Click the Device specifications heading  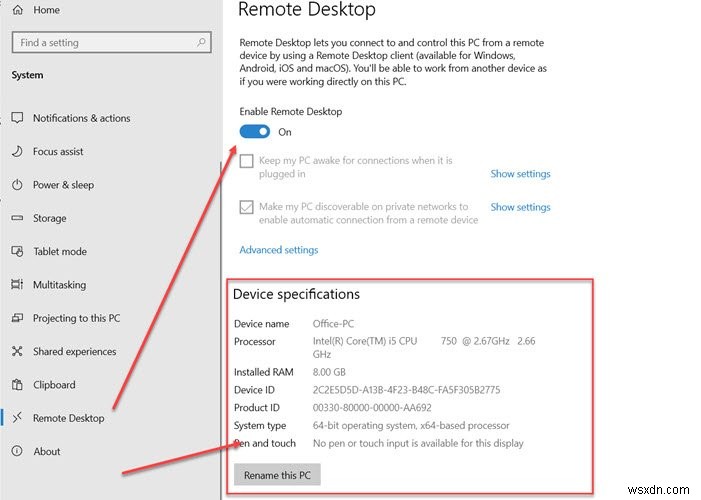[296, 294]
